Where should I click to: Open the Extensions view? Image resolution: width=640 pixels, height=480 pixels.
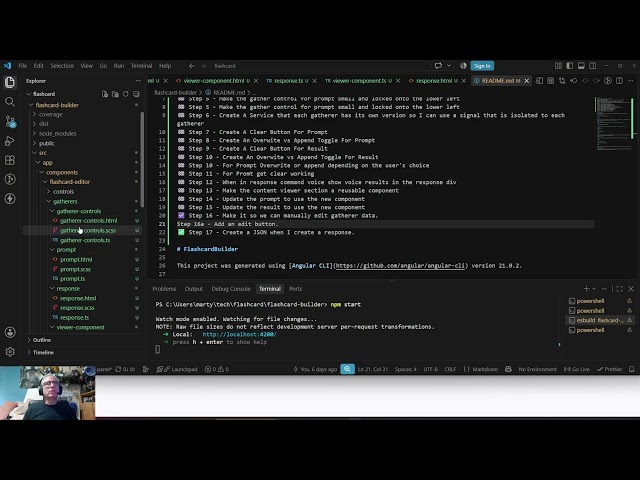point(10,160)
